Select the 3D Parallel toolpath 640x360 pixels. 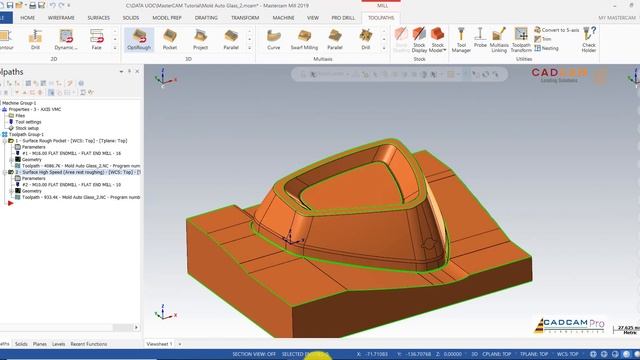[231, 40]
